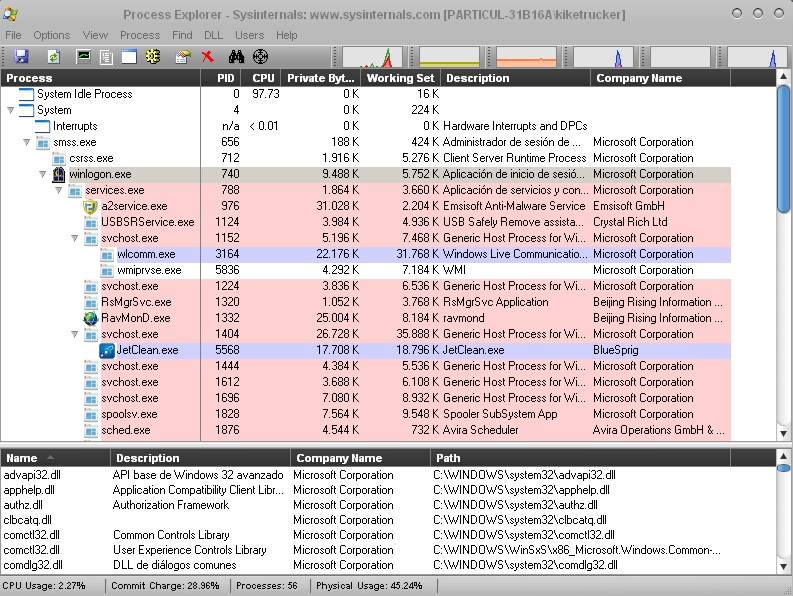Sort by the Private Bytes column header

click(321, 78)
